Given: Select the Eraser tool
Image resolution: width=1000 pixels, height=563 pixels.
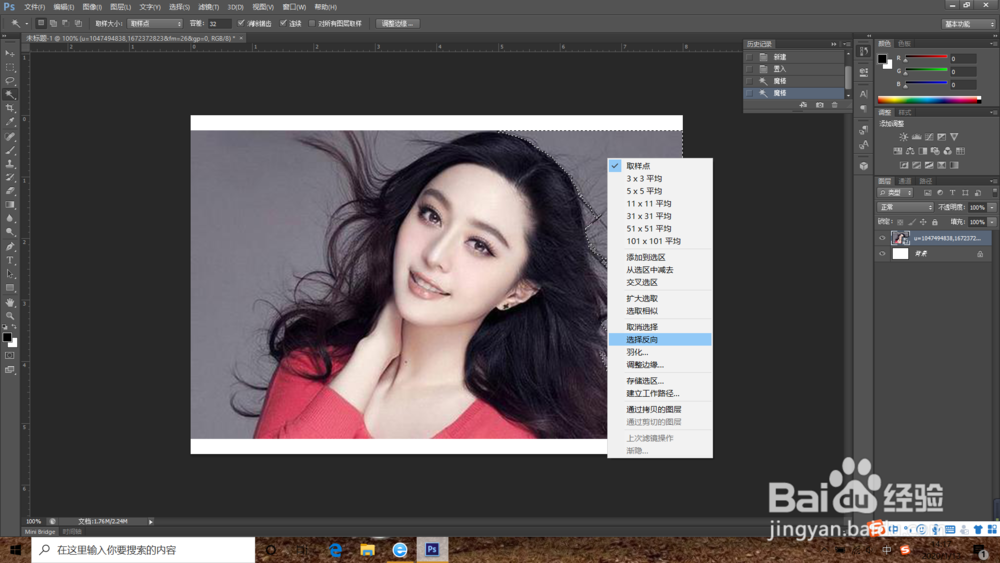Looking at the screenshot, I should (x=10, y=191).
